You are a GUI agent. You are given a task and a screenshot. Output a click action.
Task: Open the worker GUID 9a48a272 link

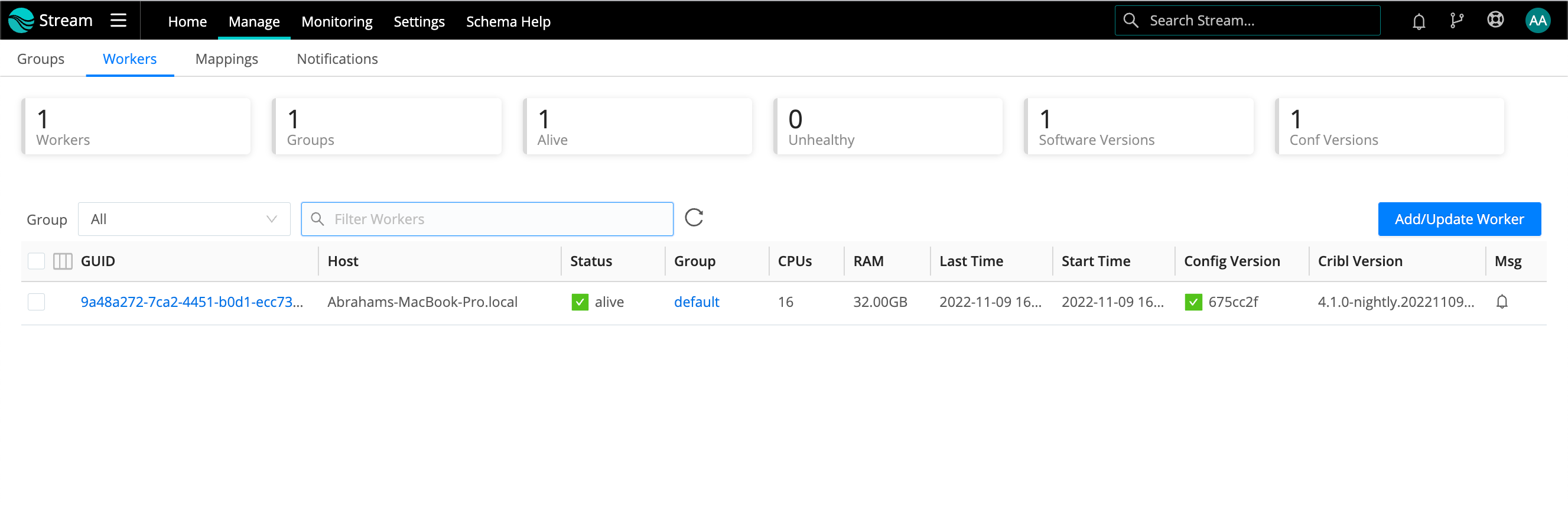[x=192, y=302]
